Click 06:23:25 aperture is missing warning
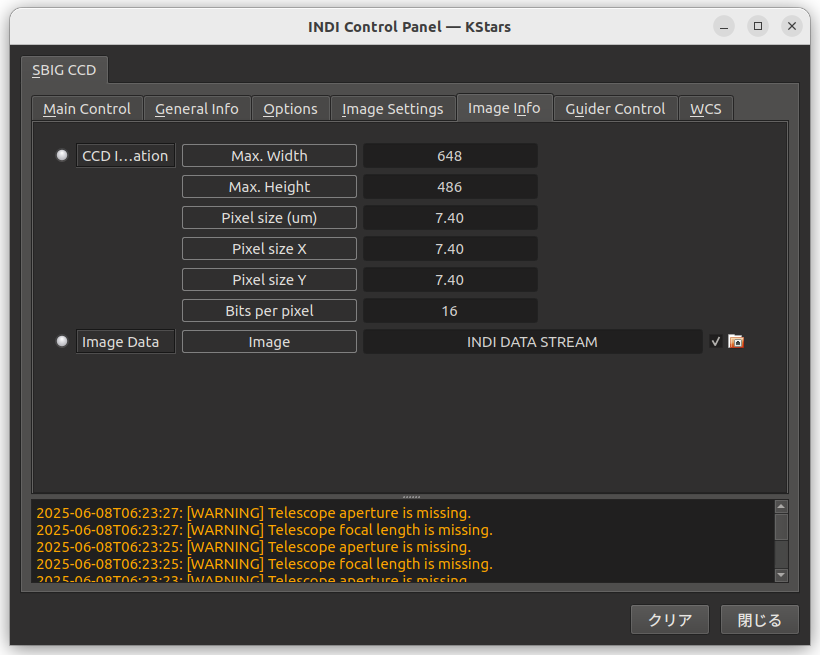 click(254, 547)
